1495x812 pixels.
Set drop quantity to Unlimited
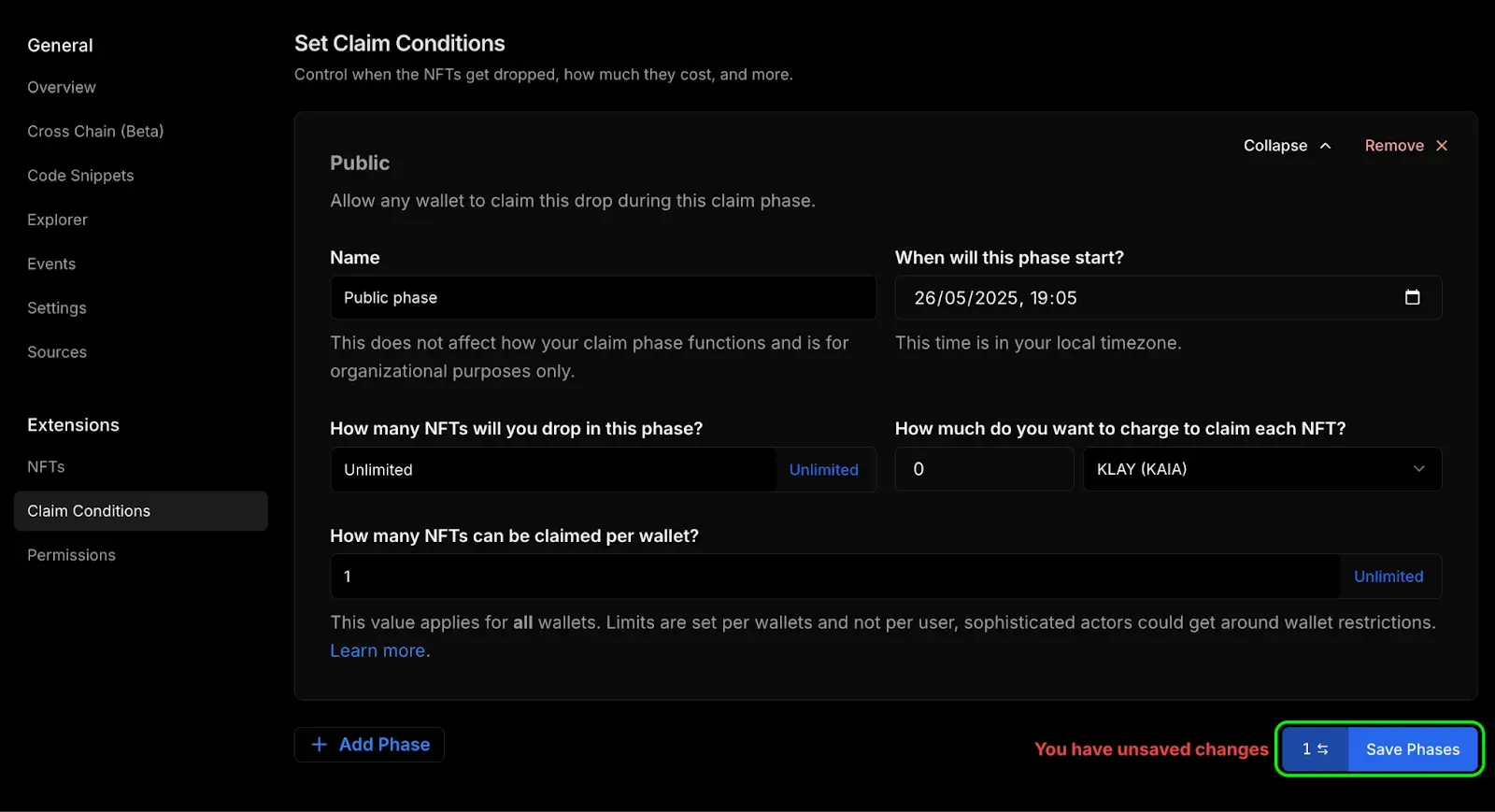pos(823,470)
